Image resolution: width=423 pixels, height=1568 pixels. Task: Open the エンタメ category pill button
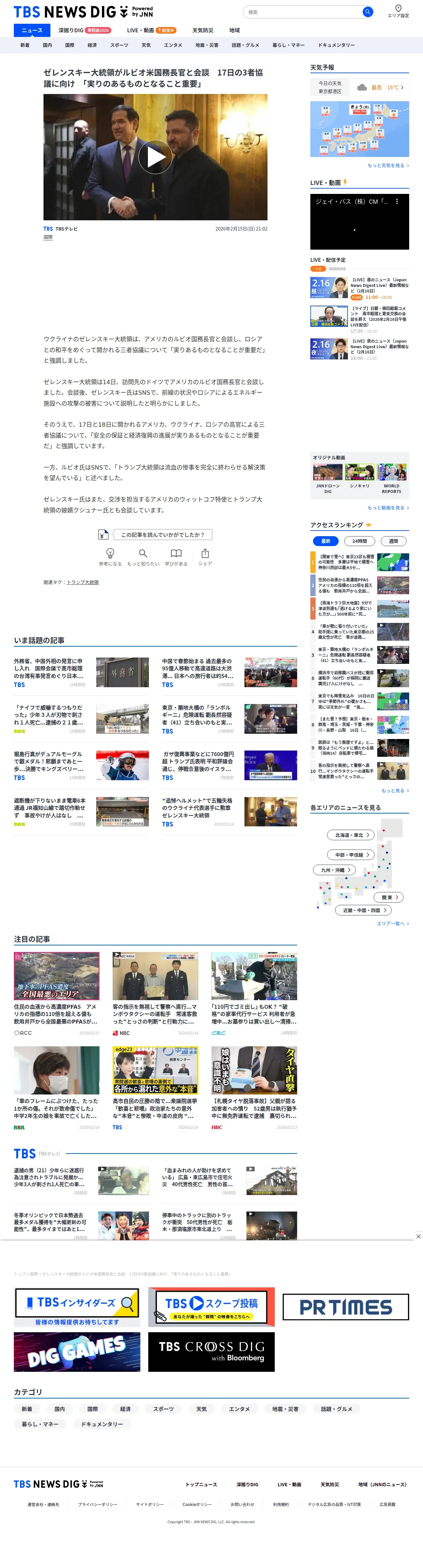240,1409
